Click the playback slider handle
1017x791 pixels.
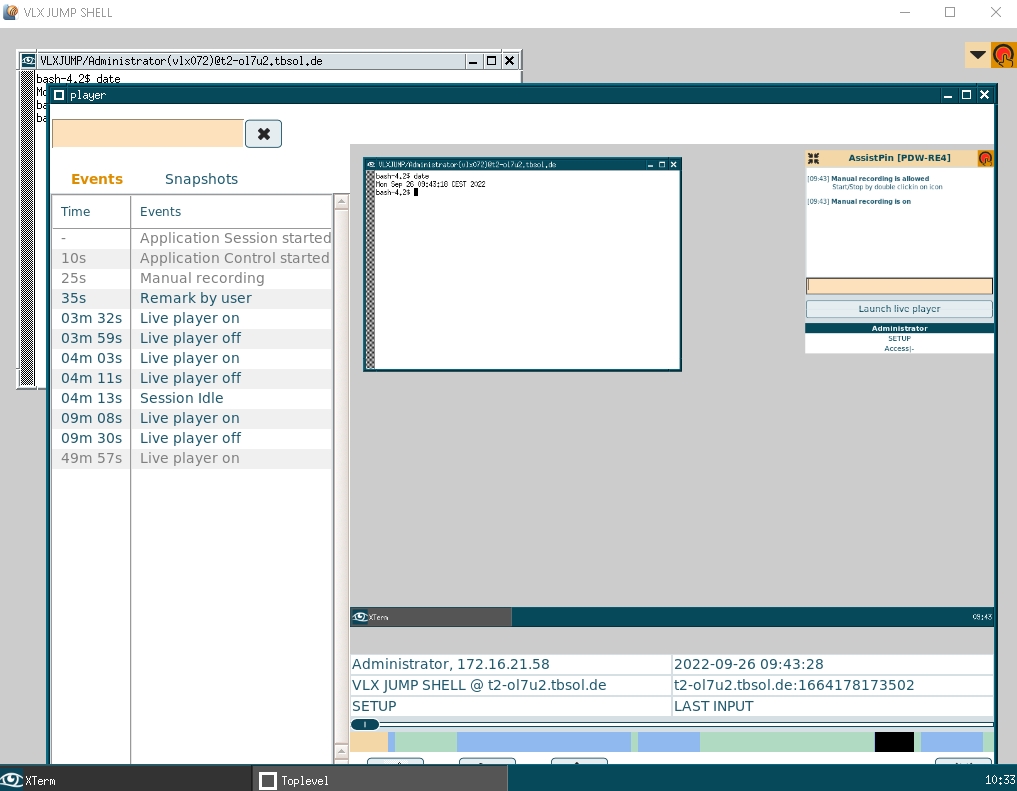[365, 724]
